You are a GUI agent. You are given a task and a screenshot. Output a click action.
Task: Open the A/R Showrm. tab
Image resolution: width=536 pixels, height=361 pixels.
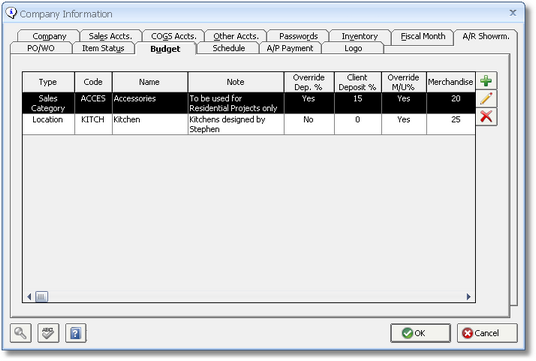click(485, 36)
